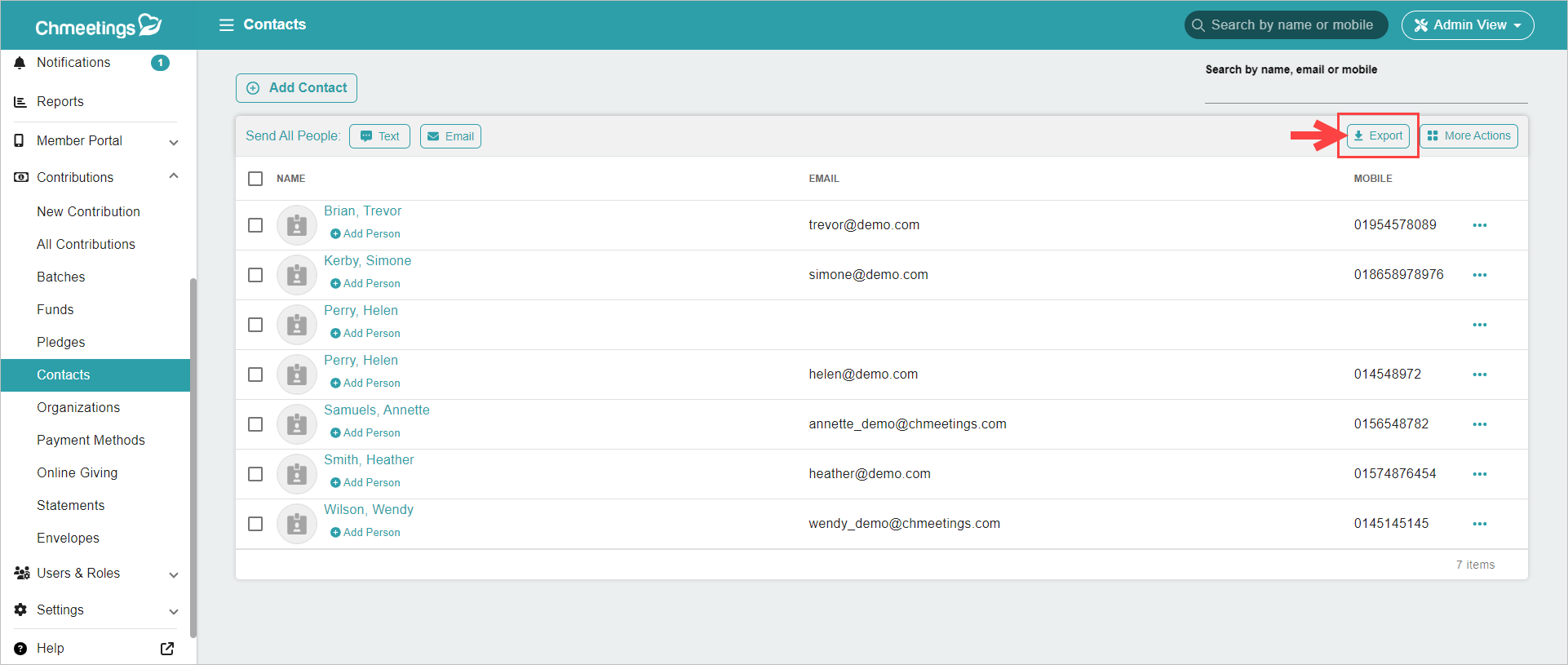The image size is (1568, 665).
Task: Collapse the Contributions menu
Action: click(x=173, y=176)
